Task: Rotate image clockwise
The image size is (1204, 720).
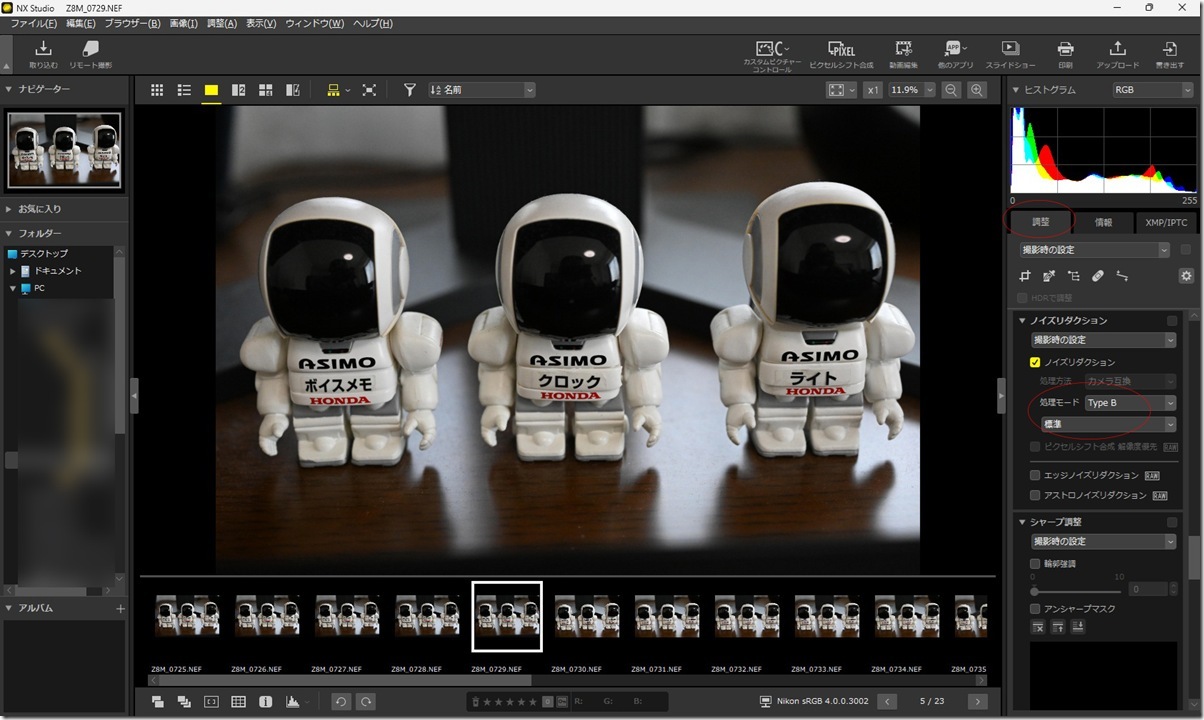Action: click(x=366, y=702)
